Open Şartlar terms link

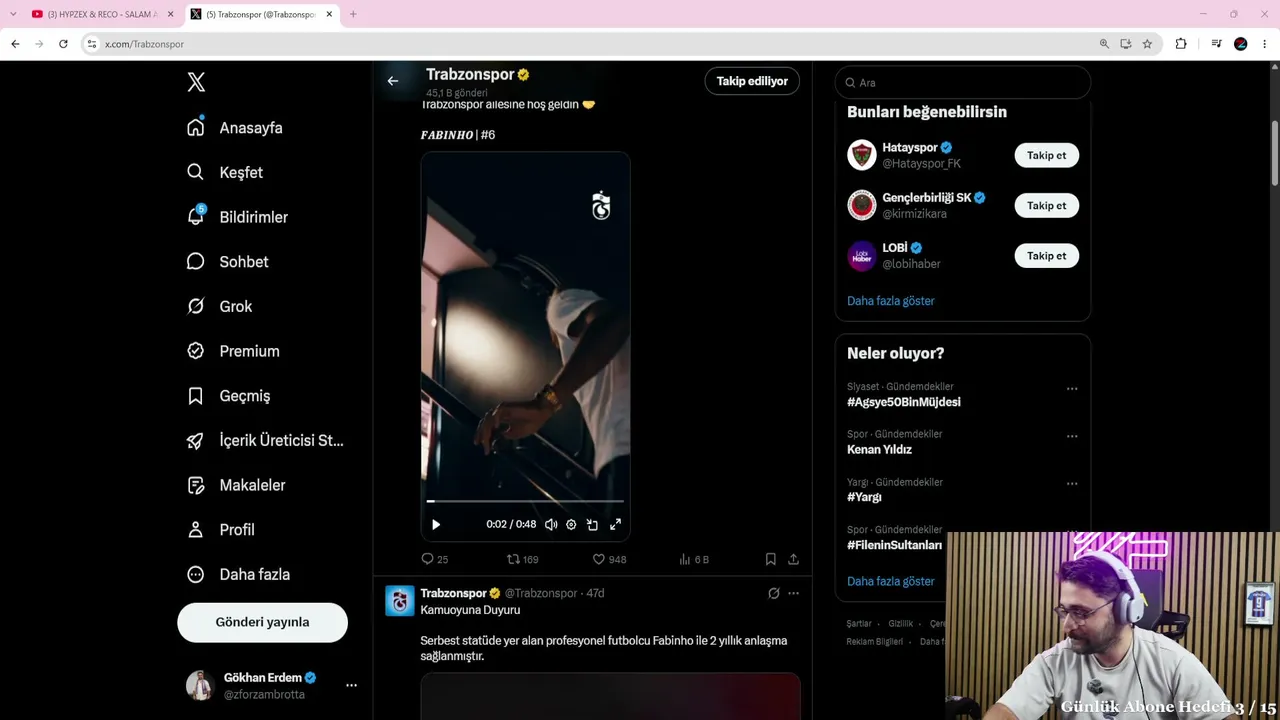(859, 623)
